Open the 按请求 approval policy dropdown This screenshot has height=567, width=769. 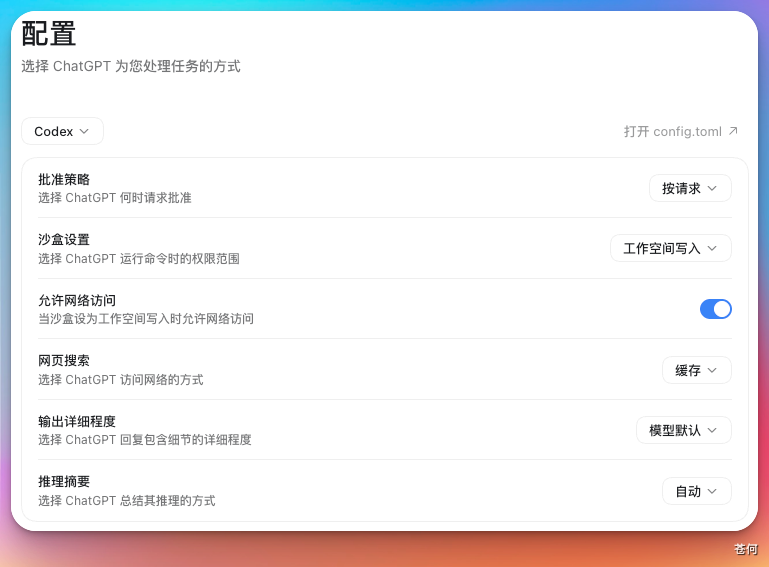pyautogui.click(x=690, y=188)
